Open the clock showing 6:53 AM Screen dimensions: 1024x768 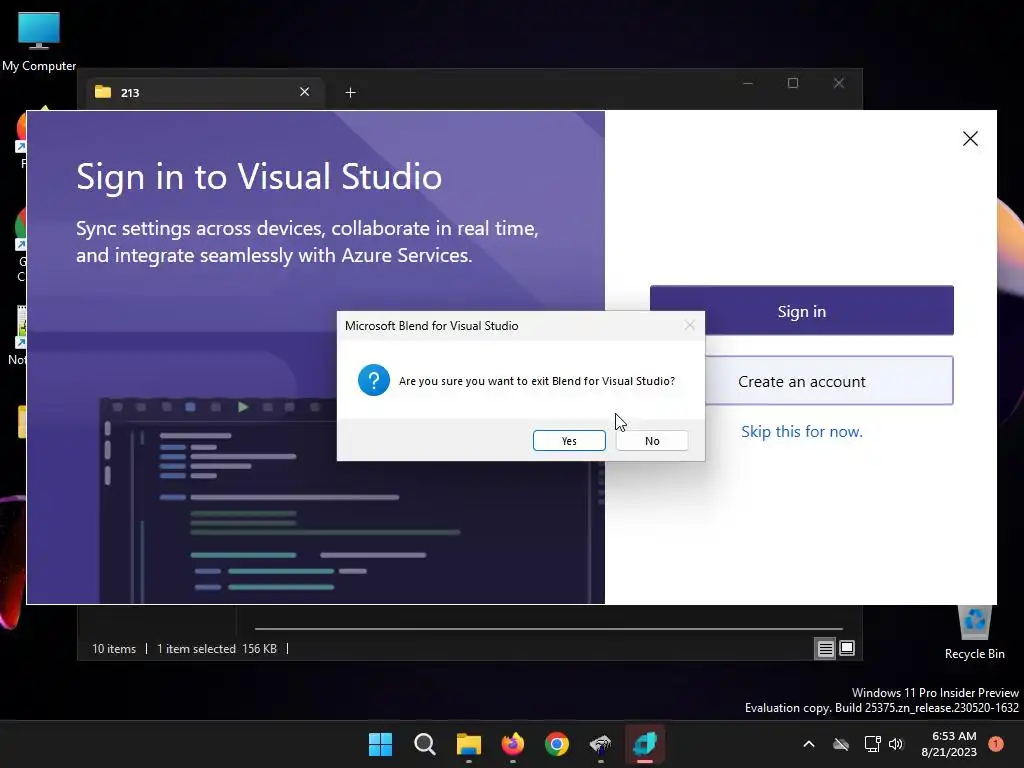[x=949, y=744]
